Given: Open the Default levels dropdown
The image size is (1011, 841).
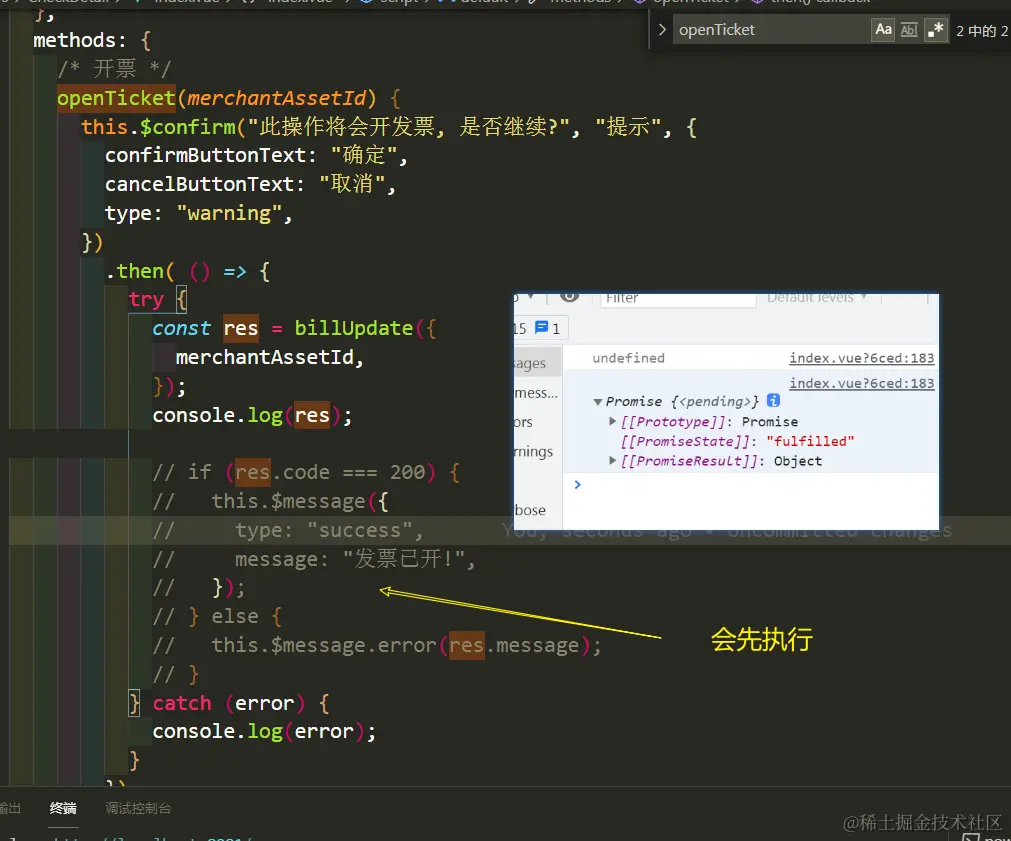Looking at the screenshot, I should [x=817, y=299].
